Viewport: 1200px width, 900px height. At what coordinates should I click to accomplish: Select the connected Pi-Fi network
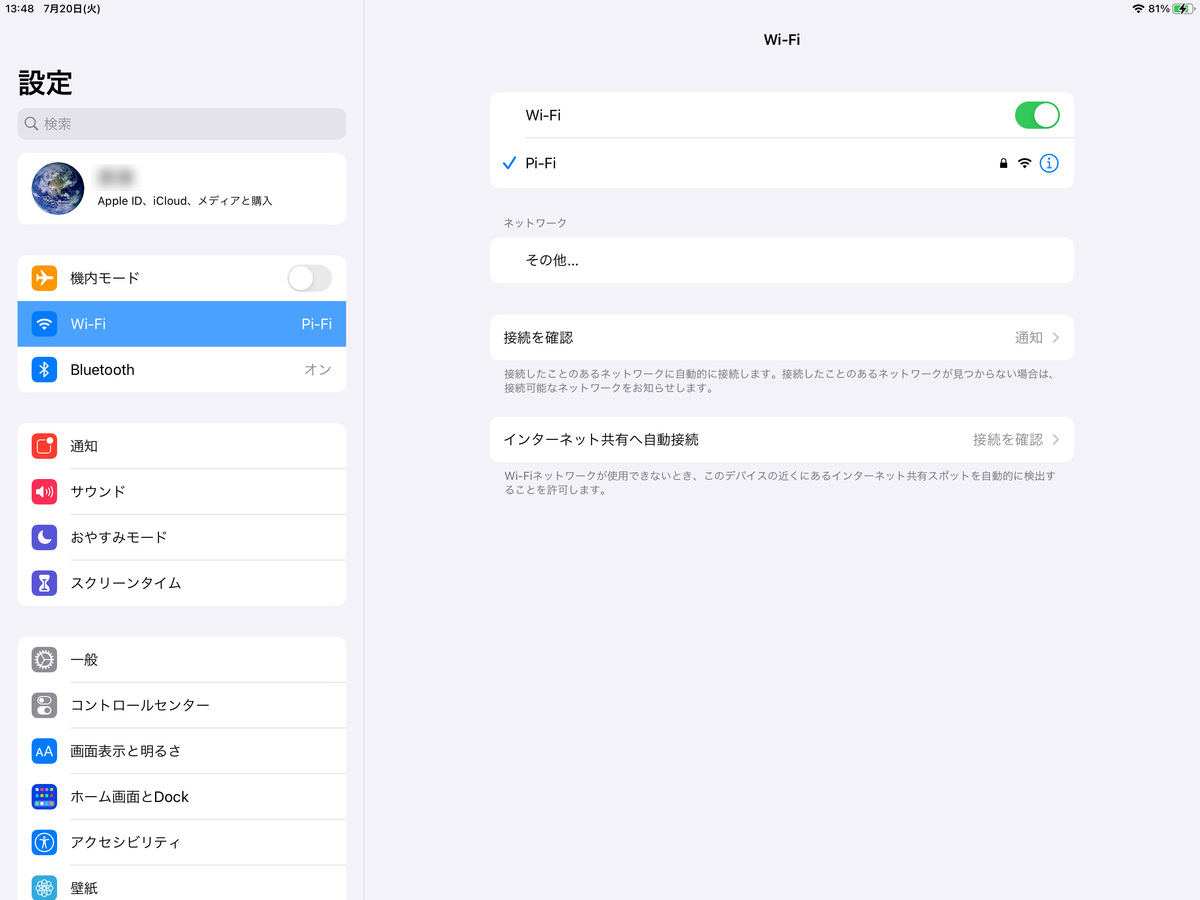click(782, 163)
